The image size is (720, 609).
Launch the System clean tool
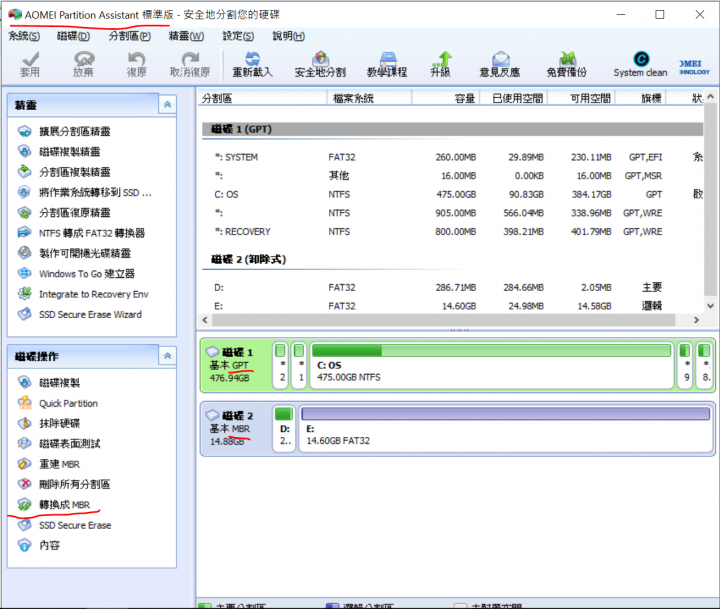640,64
